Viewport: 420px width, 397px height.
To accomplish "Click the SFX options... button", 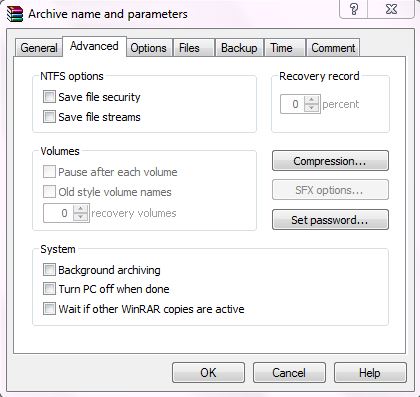I will click(x=330, y=190).
